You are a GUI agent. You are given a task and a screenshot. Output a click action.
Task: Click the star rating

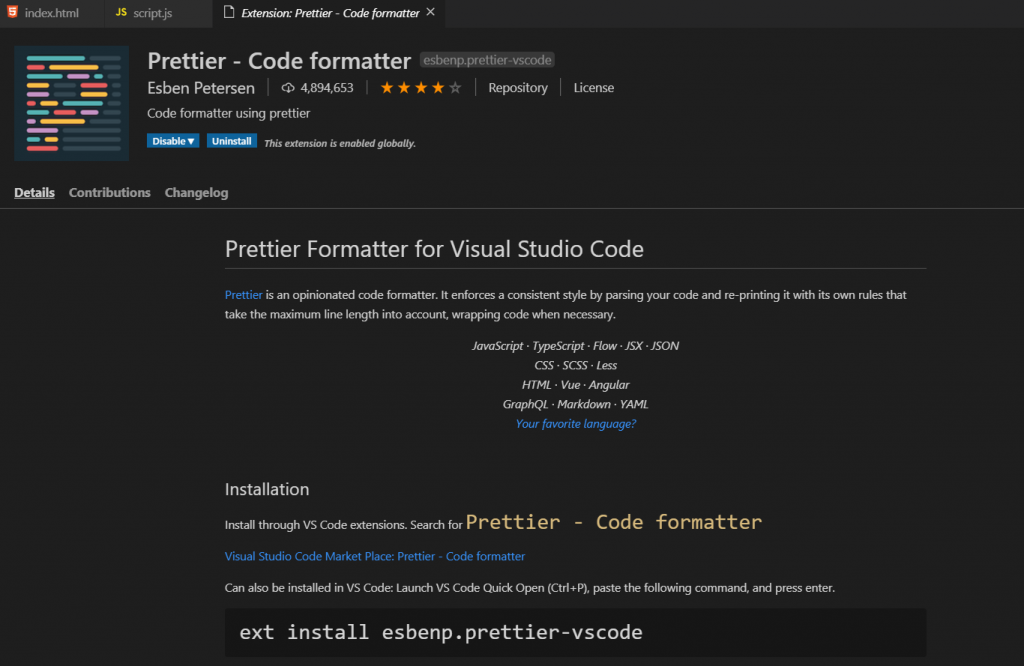tap(421, 87)
